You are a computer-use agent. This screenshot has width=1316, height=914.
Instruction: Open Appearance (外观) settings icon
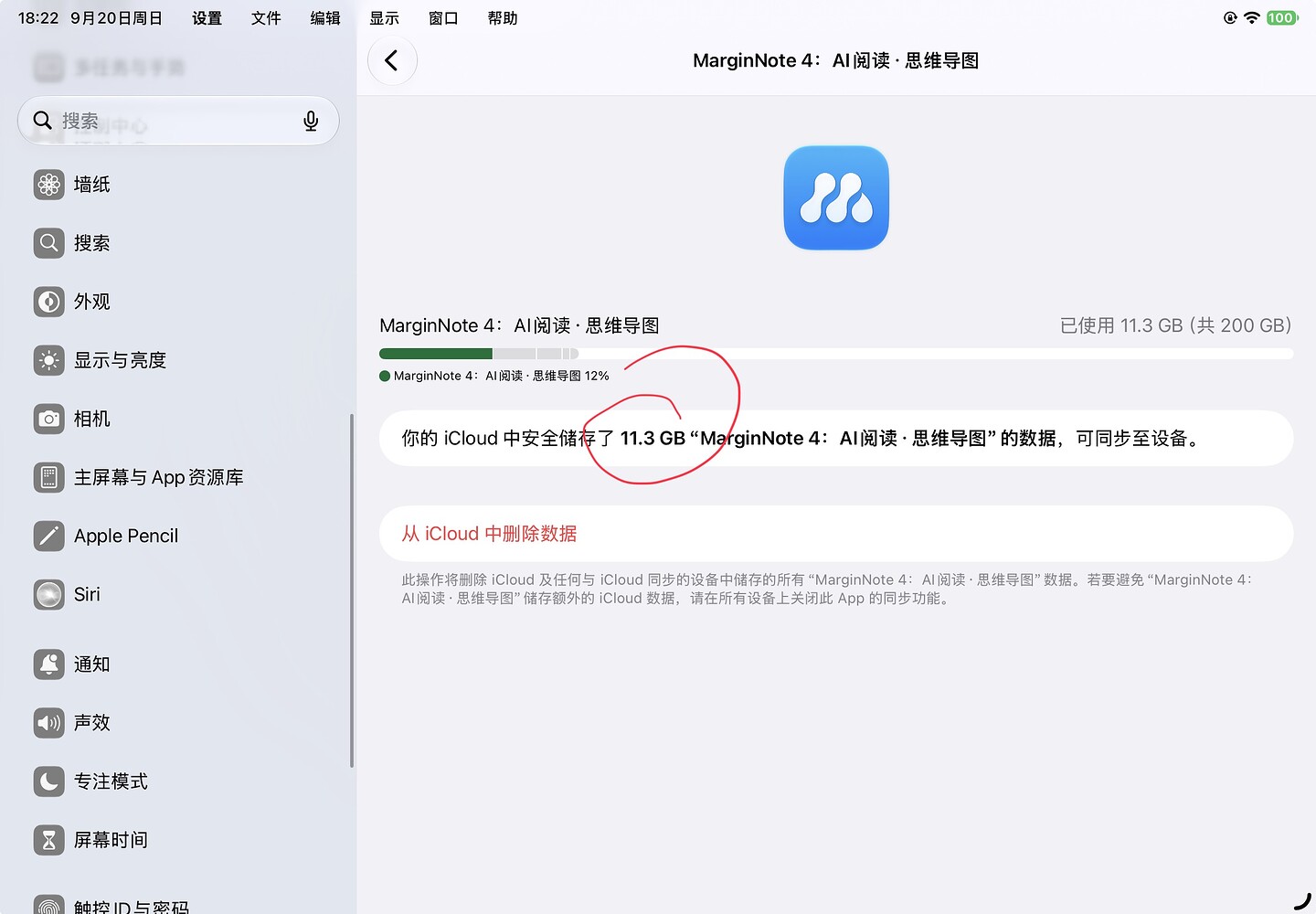49,302
